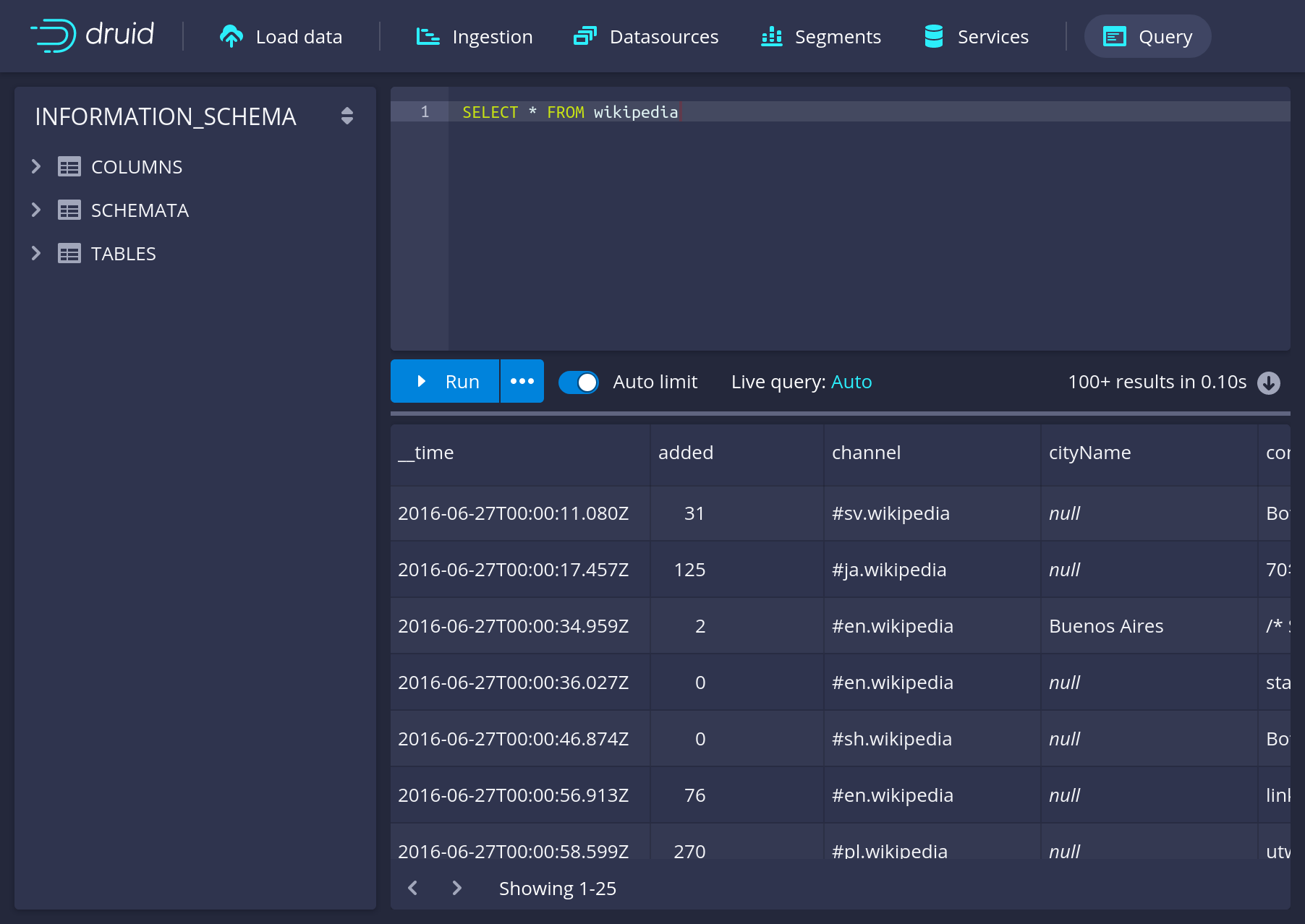Click the Live query Auto link
Screen dimensions: 1305x924
tap(851, 382)
